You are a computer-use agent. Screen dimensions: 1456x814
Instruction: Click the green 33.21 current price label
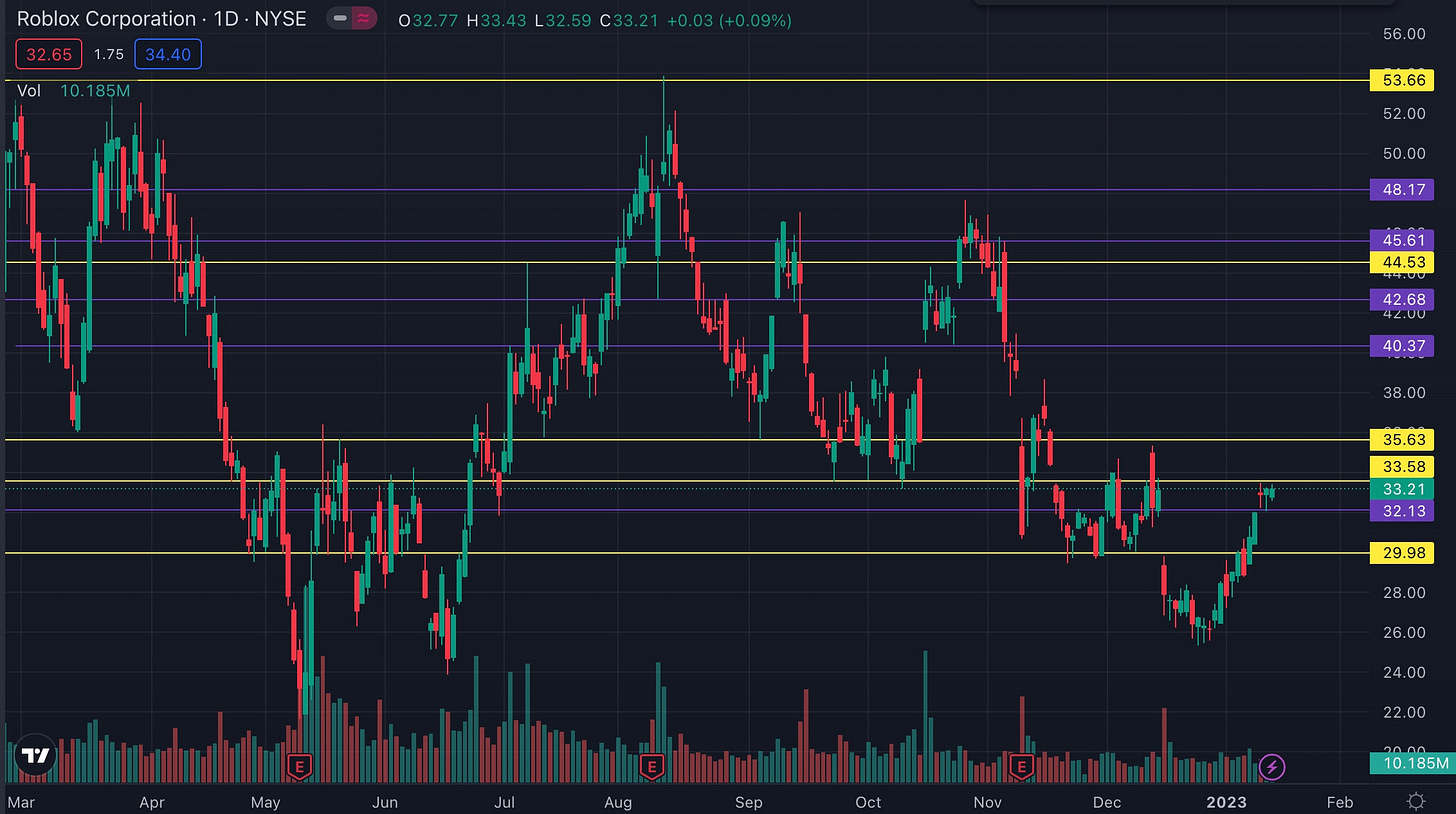point(1400,489)
